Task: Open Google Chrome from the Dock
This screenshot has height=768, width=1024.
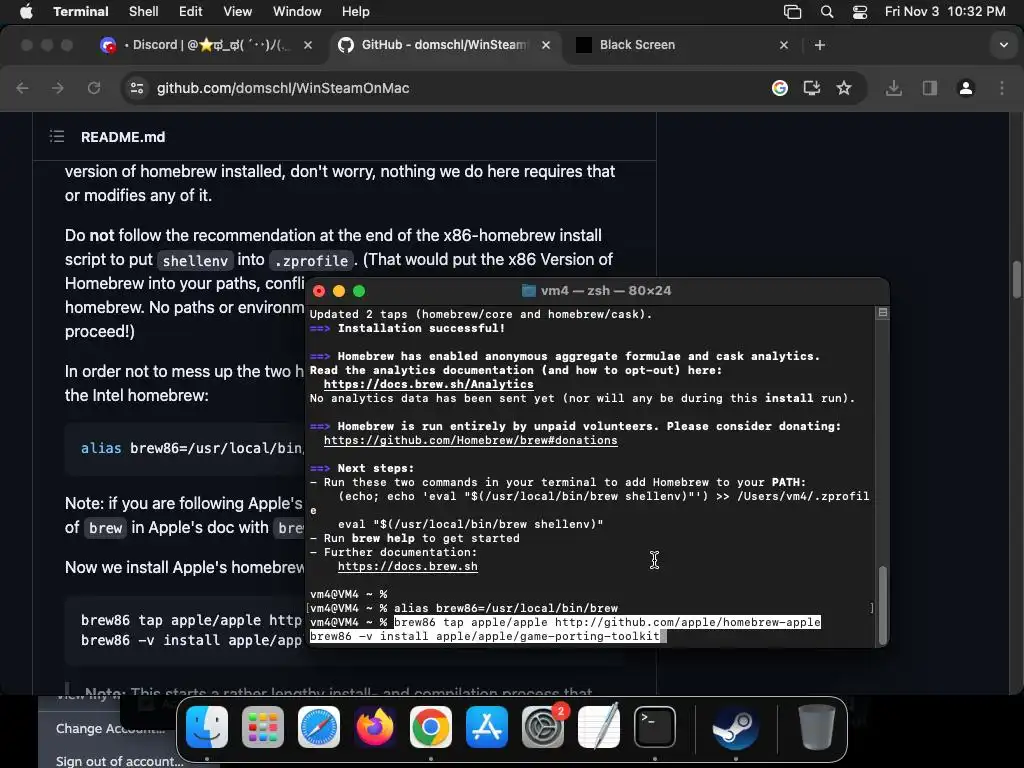Action: click(430, 727)
